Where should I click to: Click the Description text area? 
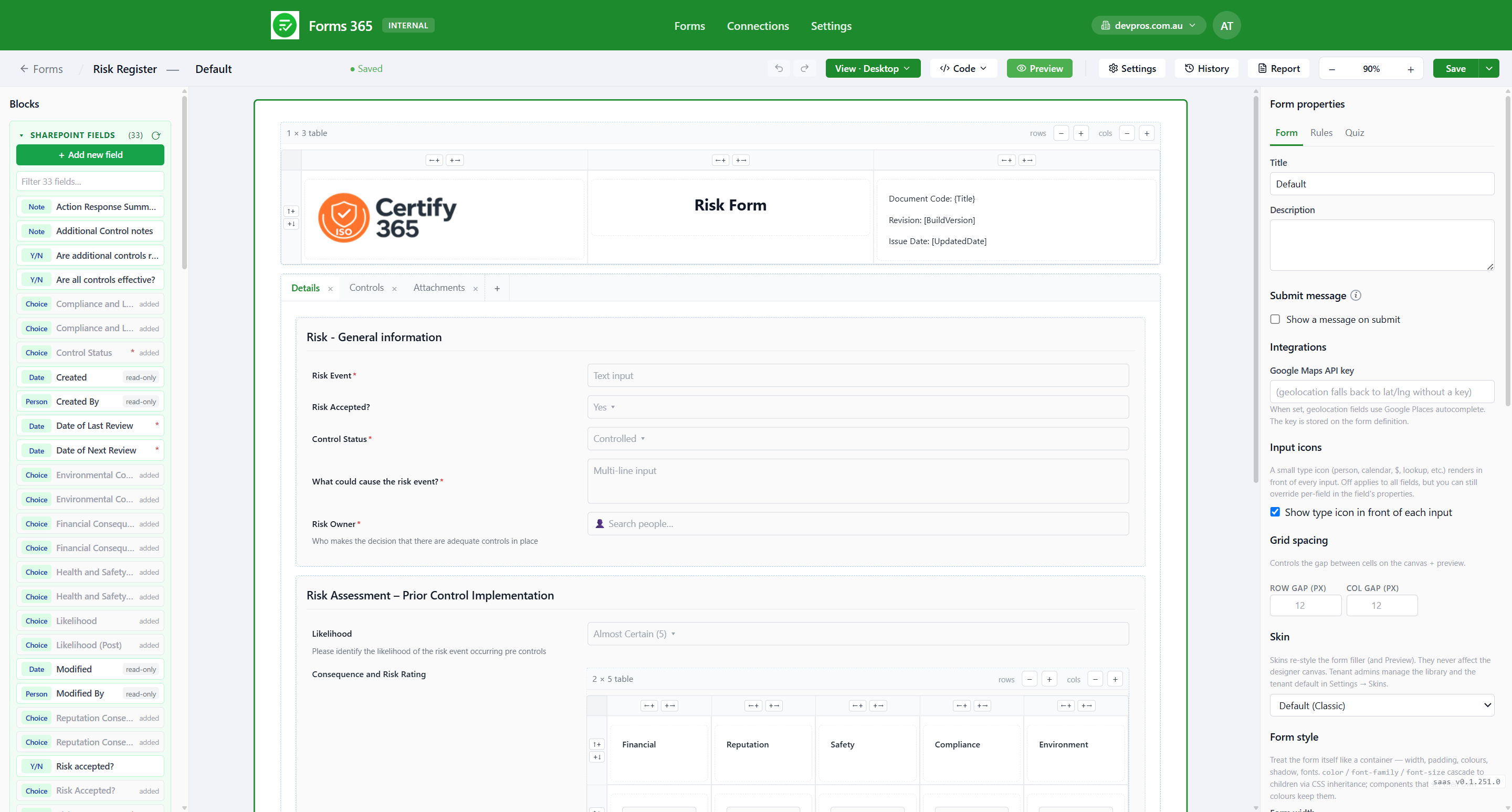(1382, 245)
